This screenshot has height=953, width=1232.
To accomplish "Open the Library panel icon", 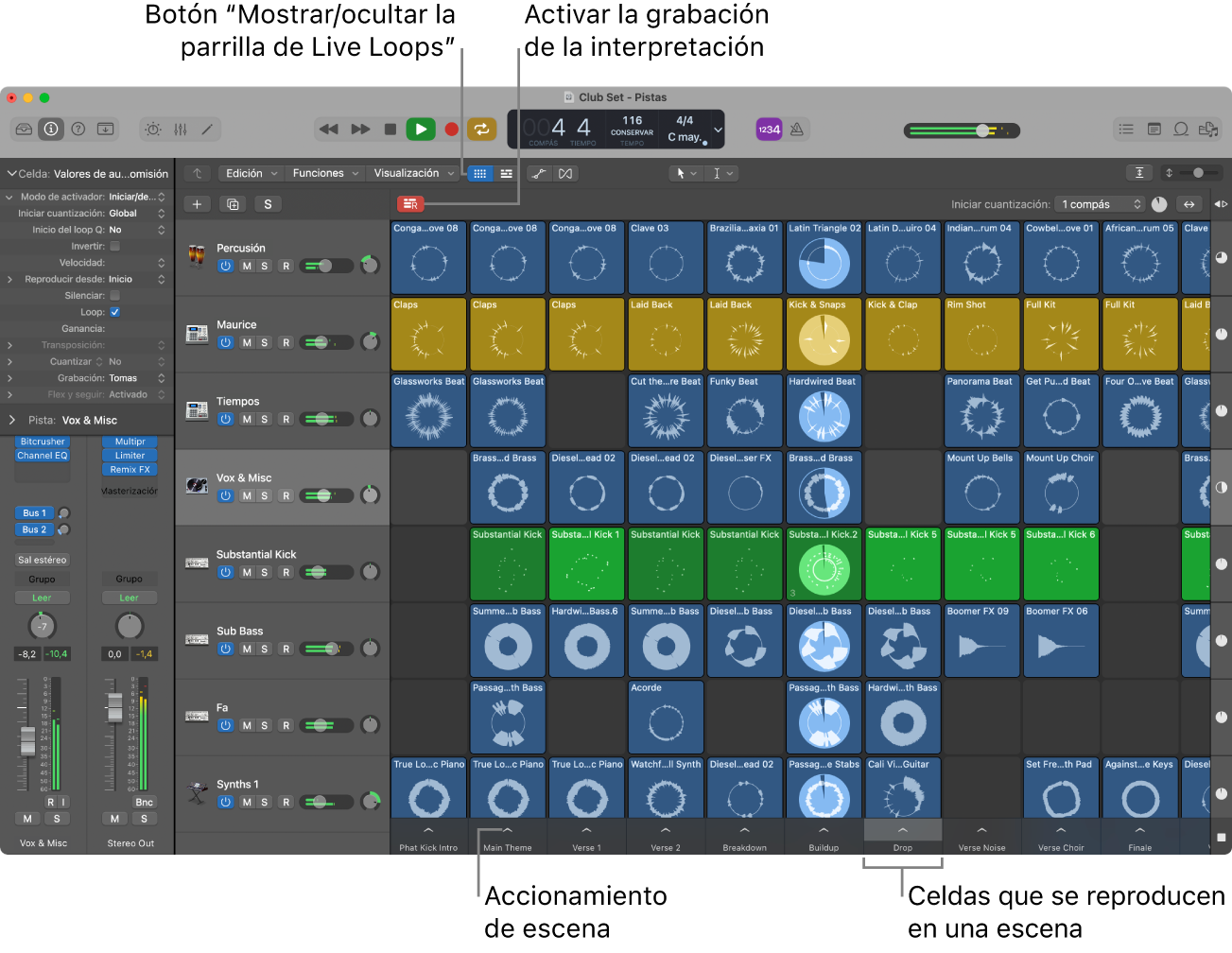I will pyautogui.click(x=25, y=130).
